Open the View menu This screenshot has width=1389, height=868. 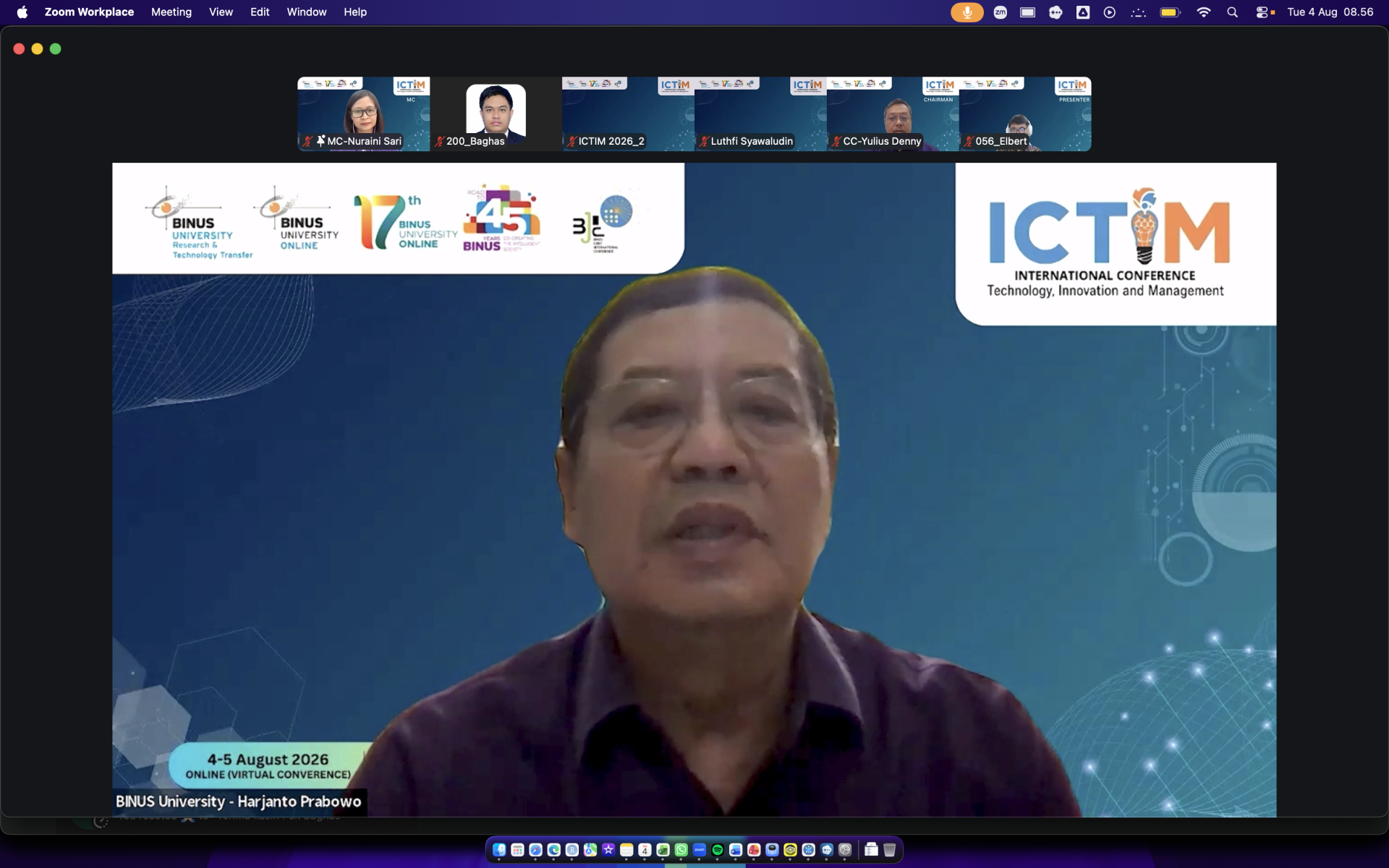coord(221,12)
